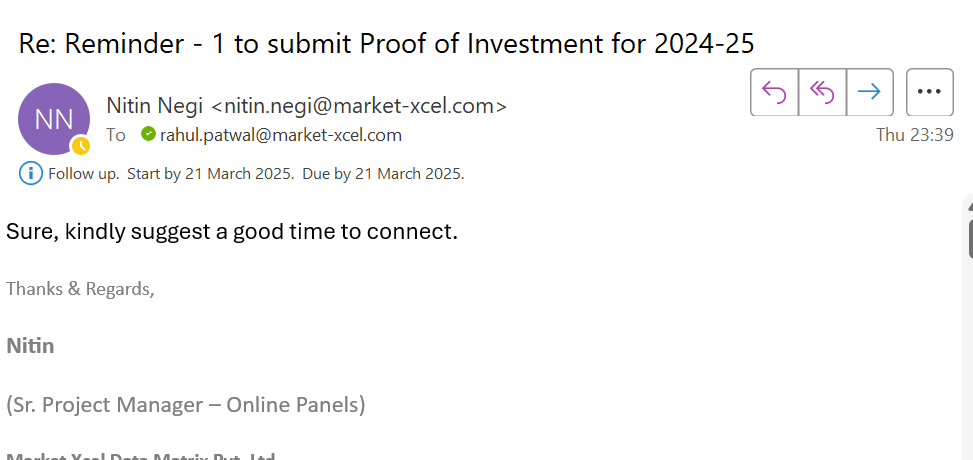The width and height of the screenshot is (973, 460).
Task: Click on the message body sentence
Action: pos(232,232)
